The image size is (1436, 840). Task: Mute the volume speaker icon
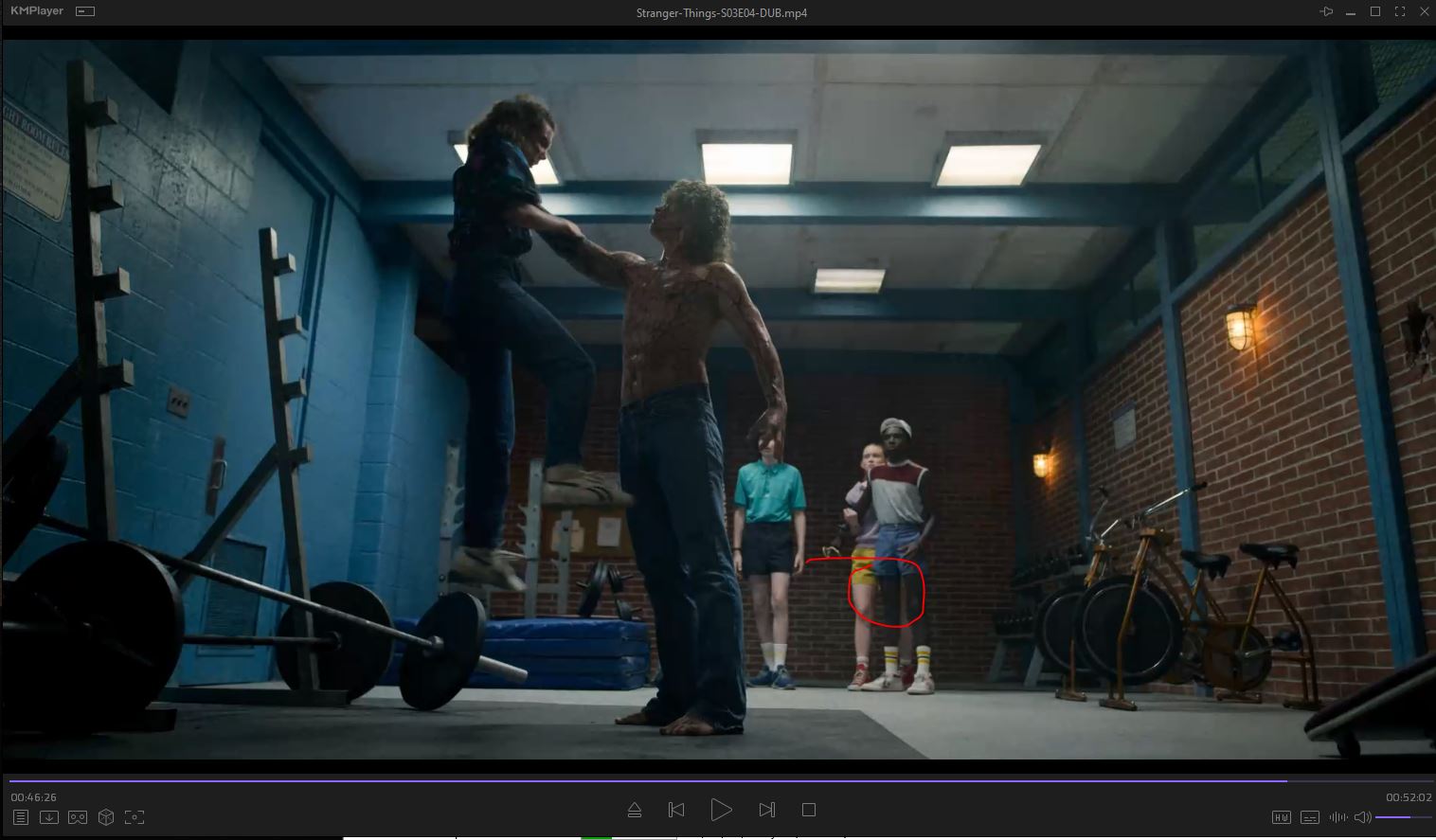click(1362, 817)
